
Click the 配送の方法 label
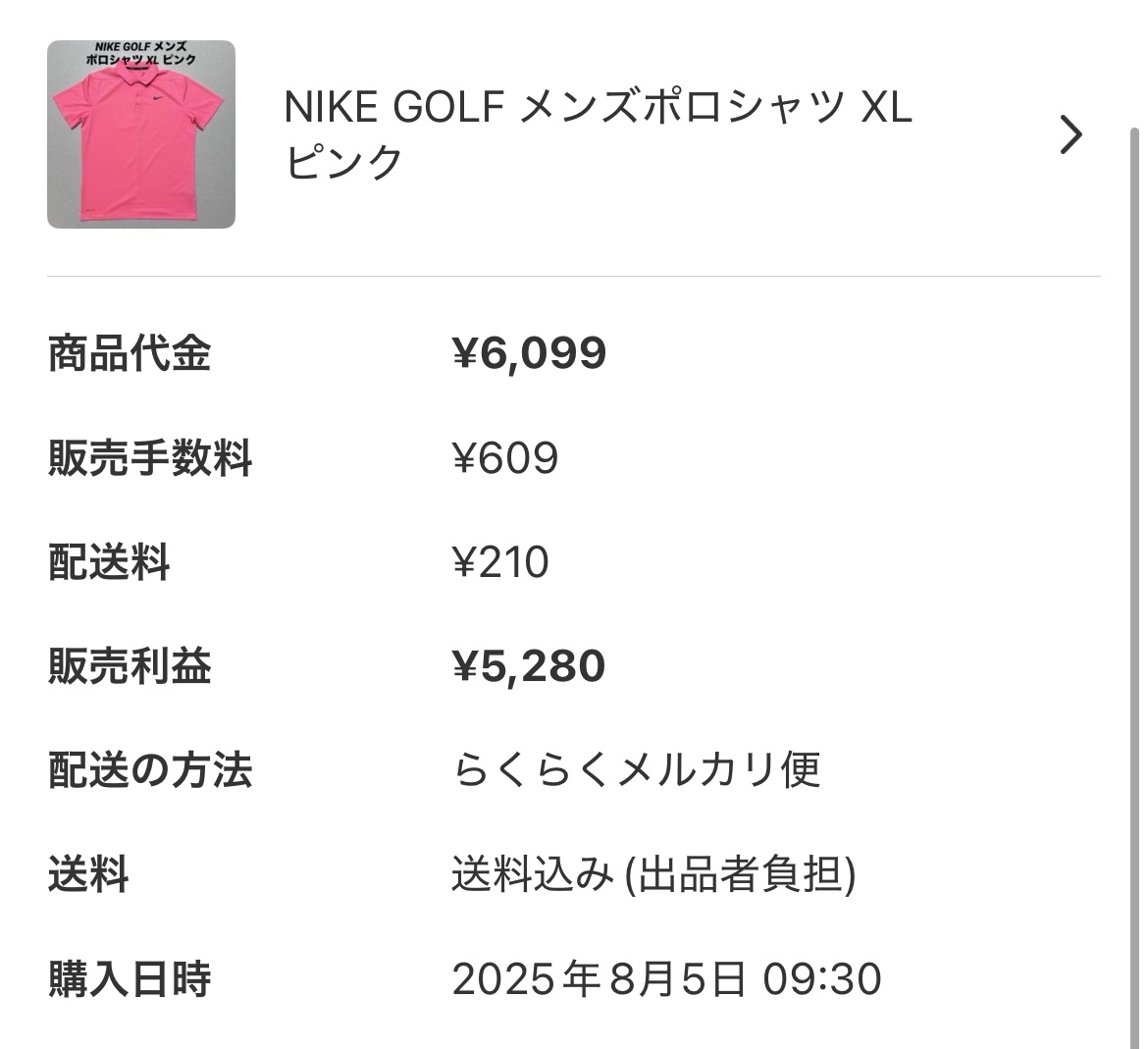click(x=150, y=770)
